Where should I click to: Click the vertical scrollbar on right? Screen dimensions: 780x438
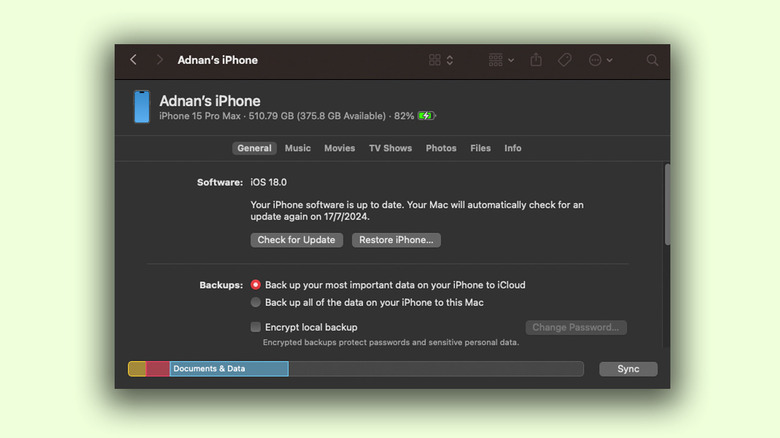[x=666, y=210]
